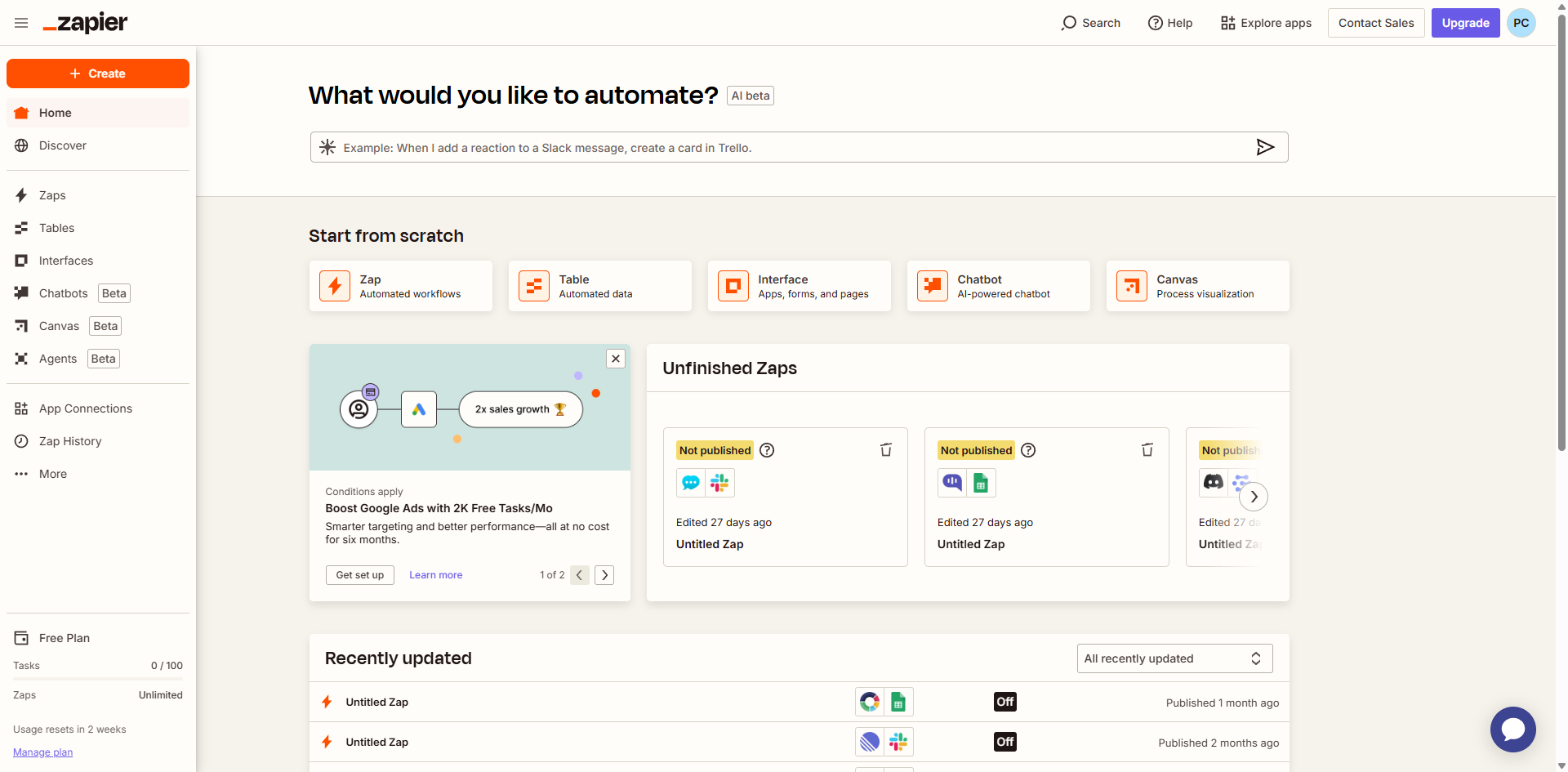1568x772 pixels.
Task: Open the All recently updated dropdown
Action: (1174, 658)
